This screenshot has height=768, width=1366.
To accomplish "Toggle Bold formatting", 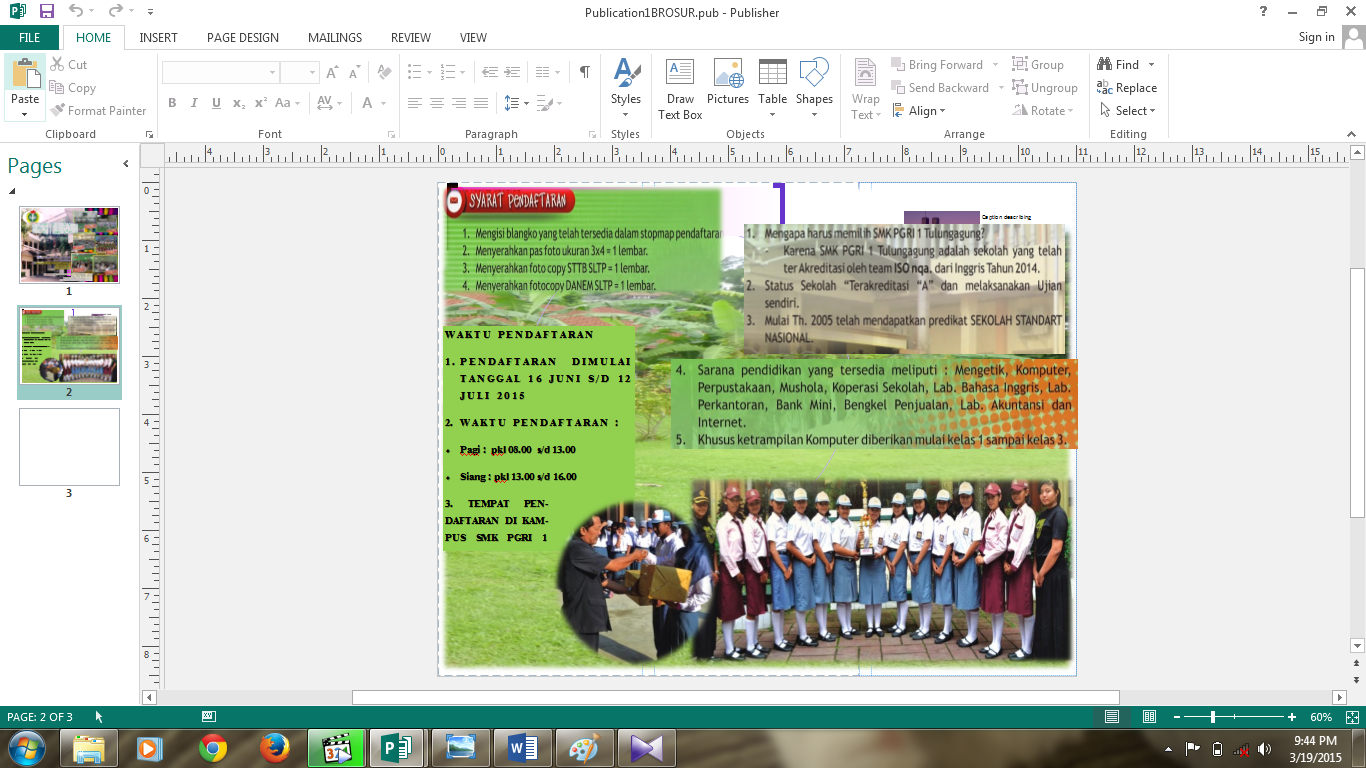I will pos(172,103).
